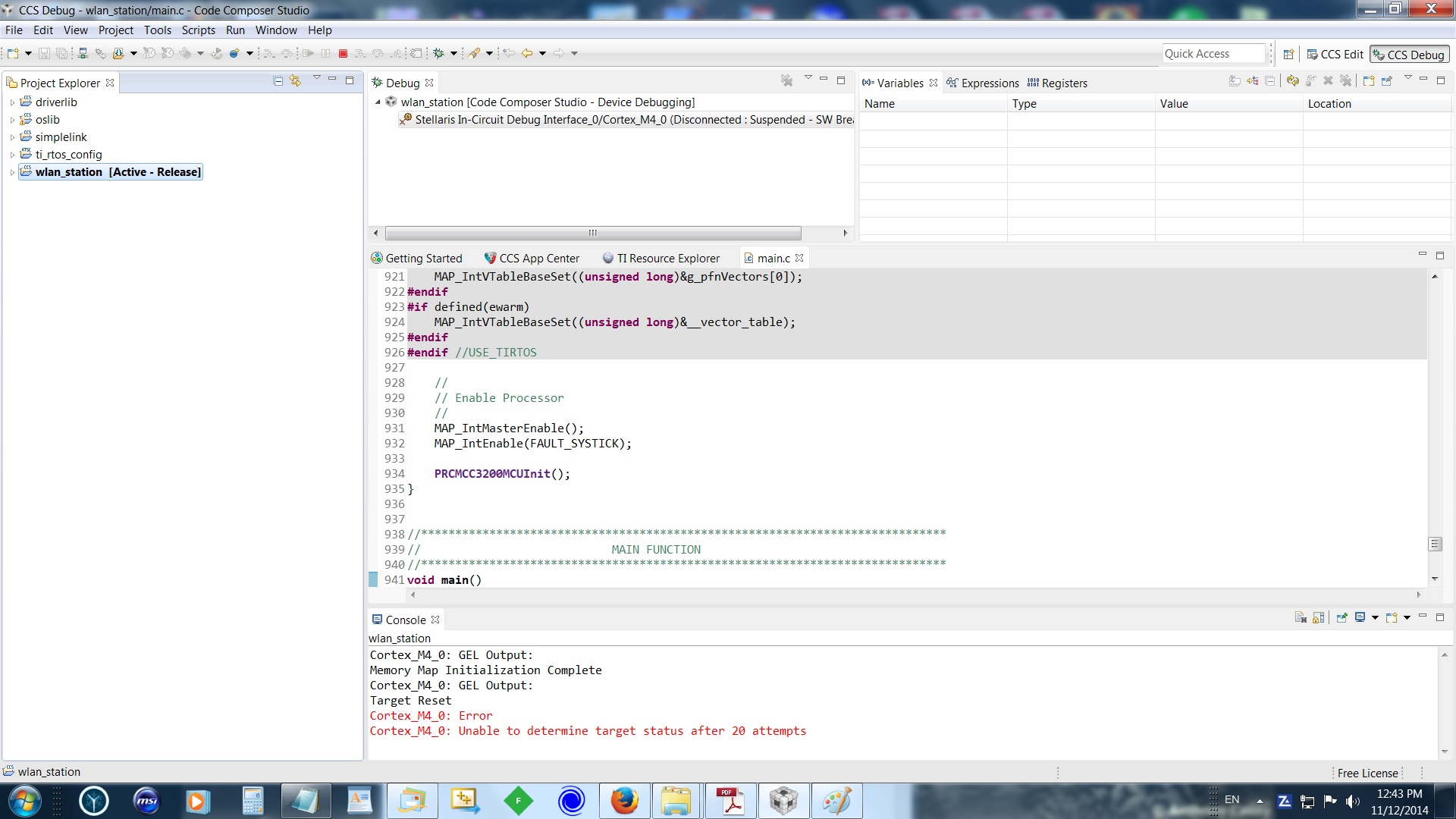Image resolution: width=1456 pixels, height=819 pixels.
Task: Switch to CCS Edit perspective
Action: point(1335,55)
